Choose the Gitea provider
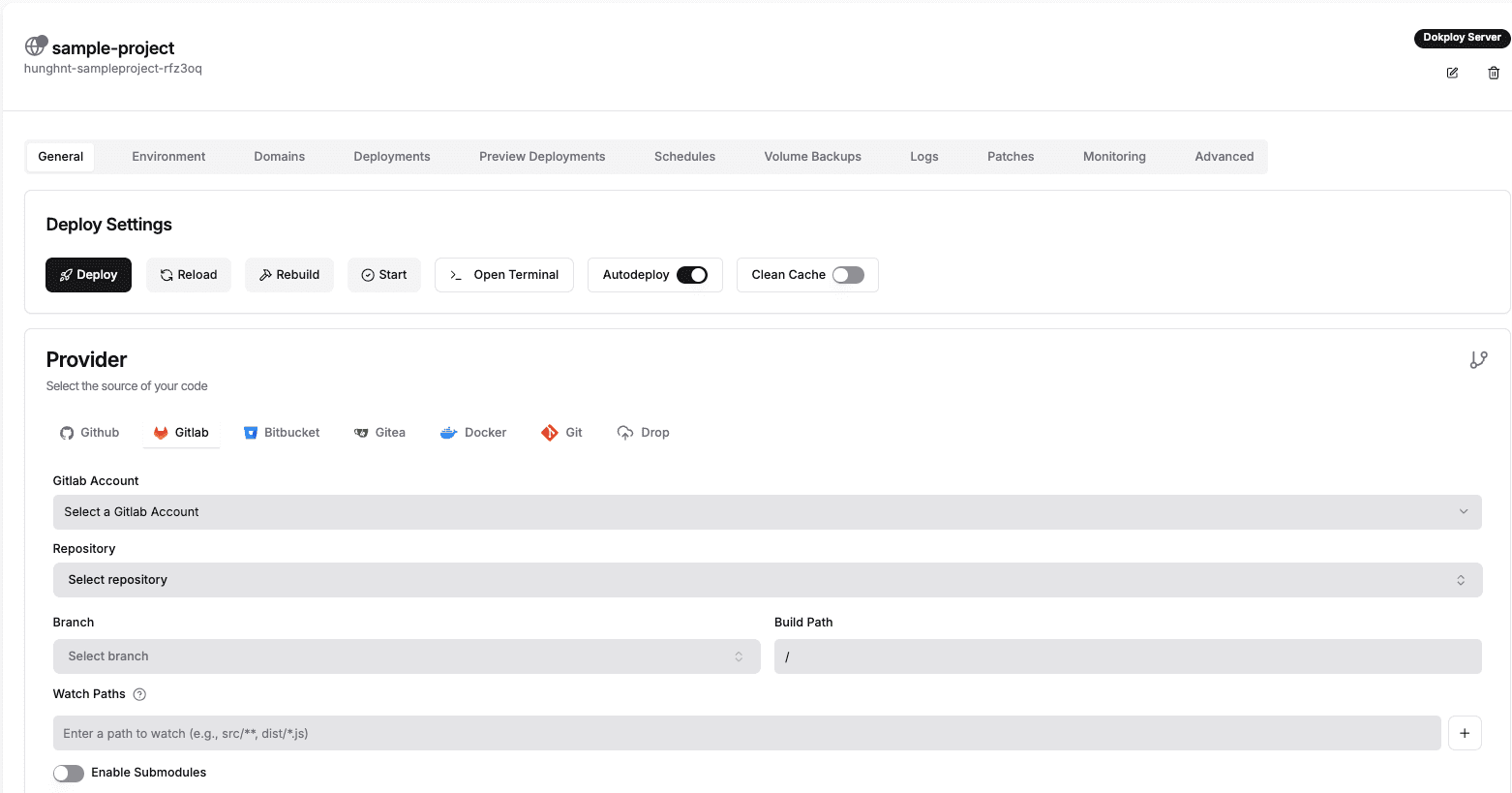Viewport: 1512px width, 793px height. click(x=379, y=432)
